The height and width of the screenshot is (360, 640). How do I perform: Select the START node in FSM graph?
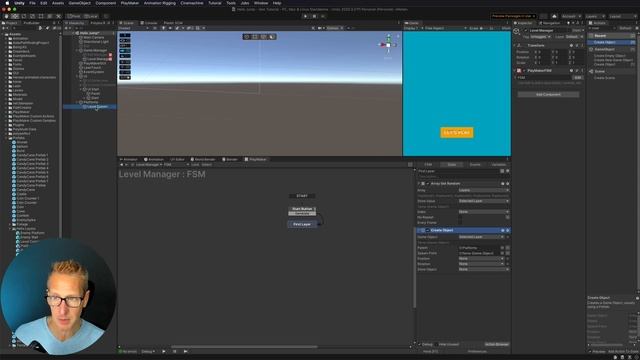pos(302,196)
